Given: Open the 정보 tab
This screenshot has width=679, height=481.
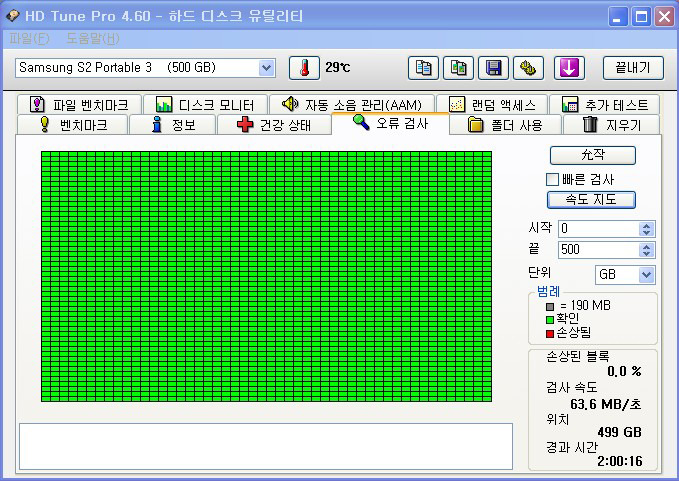Looking at the screenshot, I should tap(173, 125).
